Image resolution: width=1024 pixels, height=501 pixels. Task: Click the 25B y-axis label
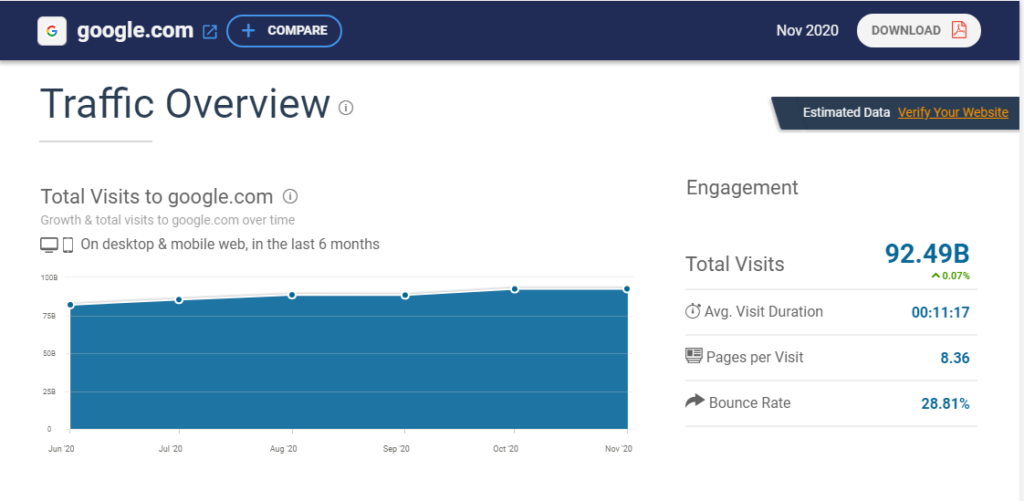click(50, 391)
